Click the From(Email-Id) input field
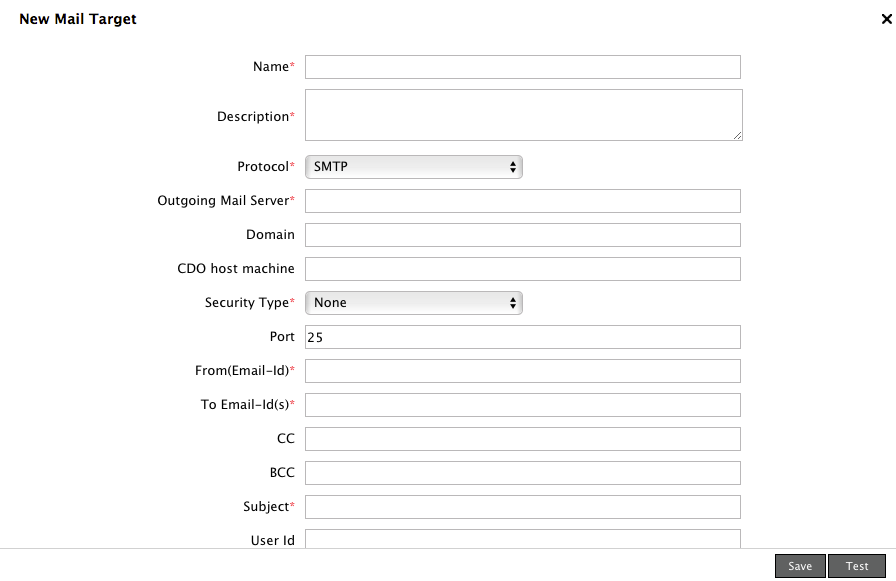This screenshot has width=896, height=581. [522, 371]
